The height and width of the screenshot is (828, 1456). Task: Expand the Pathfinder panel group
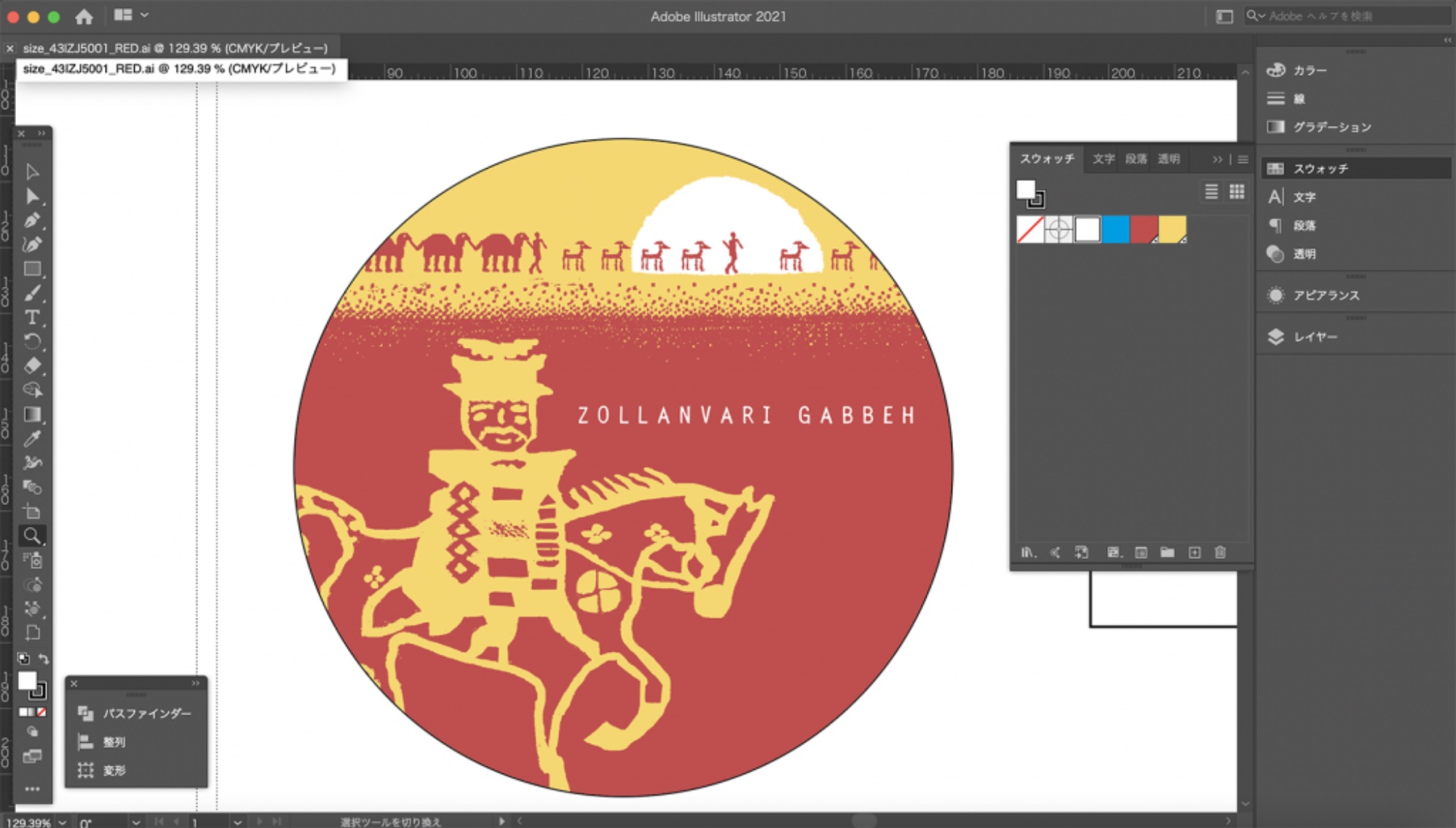(x=195, y=684)
